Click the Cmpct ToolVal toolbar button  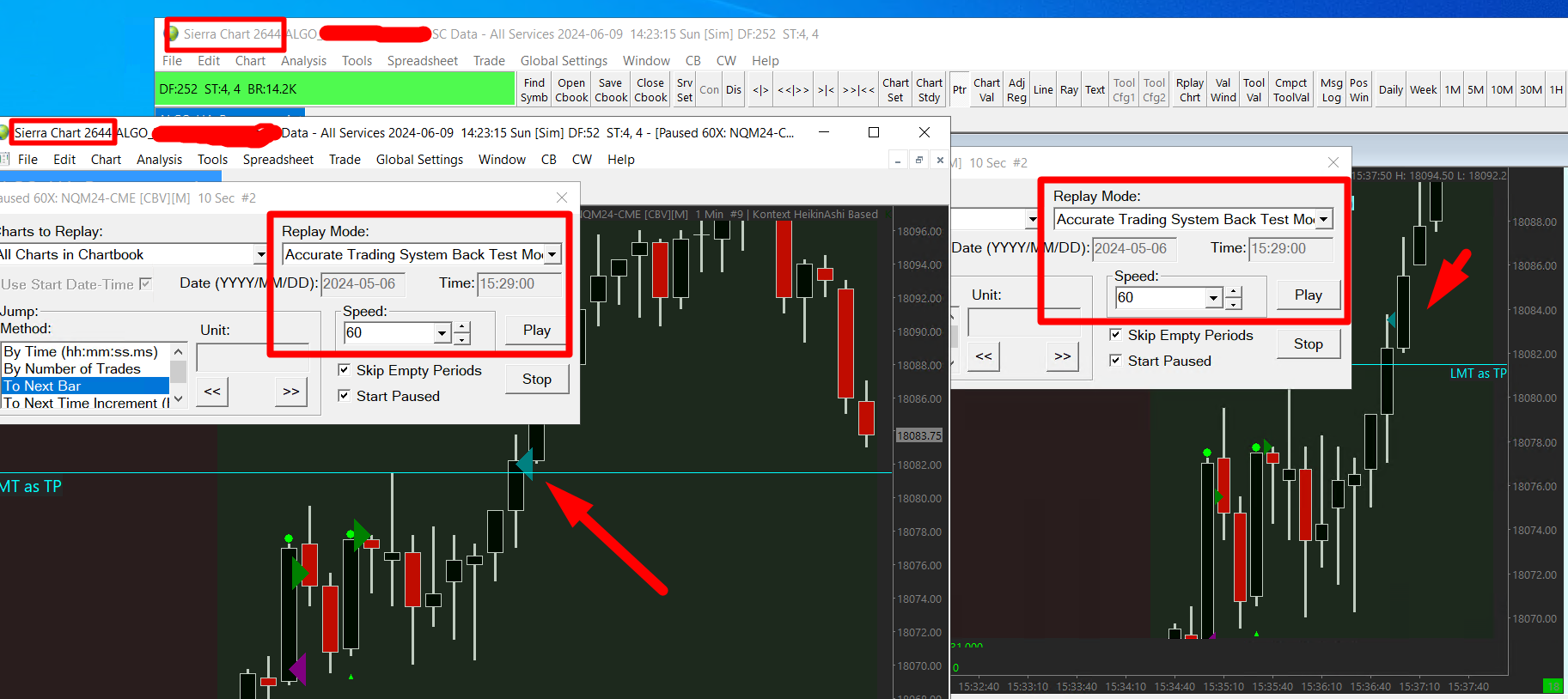click(1291, 89)
